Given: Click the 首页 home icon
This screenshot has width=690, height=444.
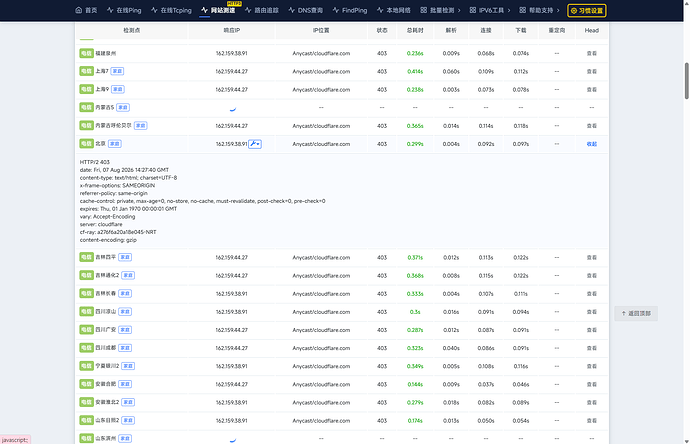Looking at the screenshot, I should 79,10.
